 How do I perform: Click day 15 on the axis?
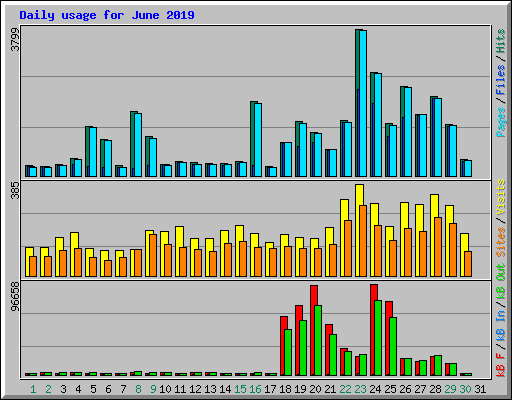click(x=240, y=389)
